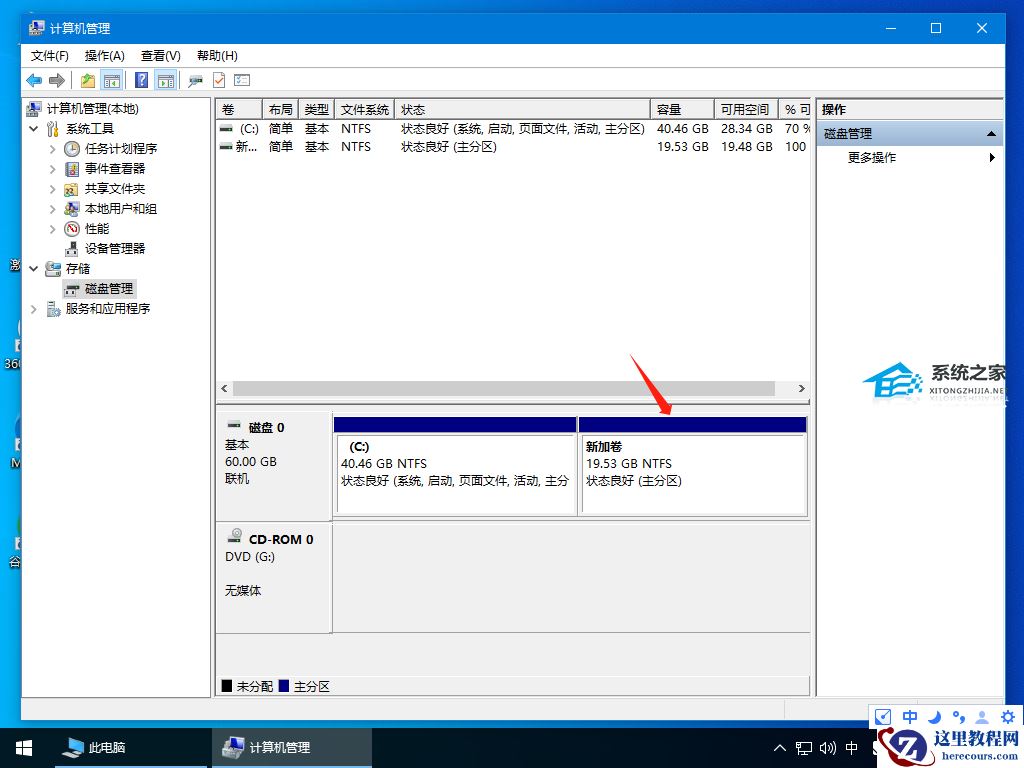1024x768 pixels.
Task: Select 任务计划程序 in the tree
Action: coord(121,148)
